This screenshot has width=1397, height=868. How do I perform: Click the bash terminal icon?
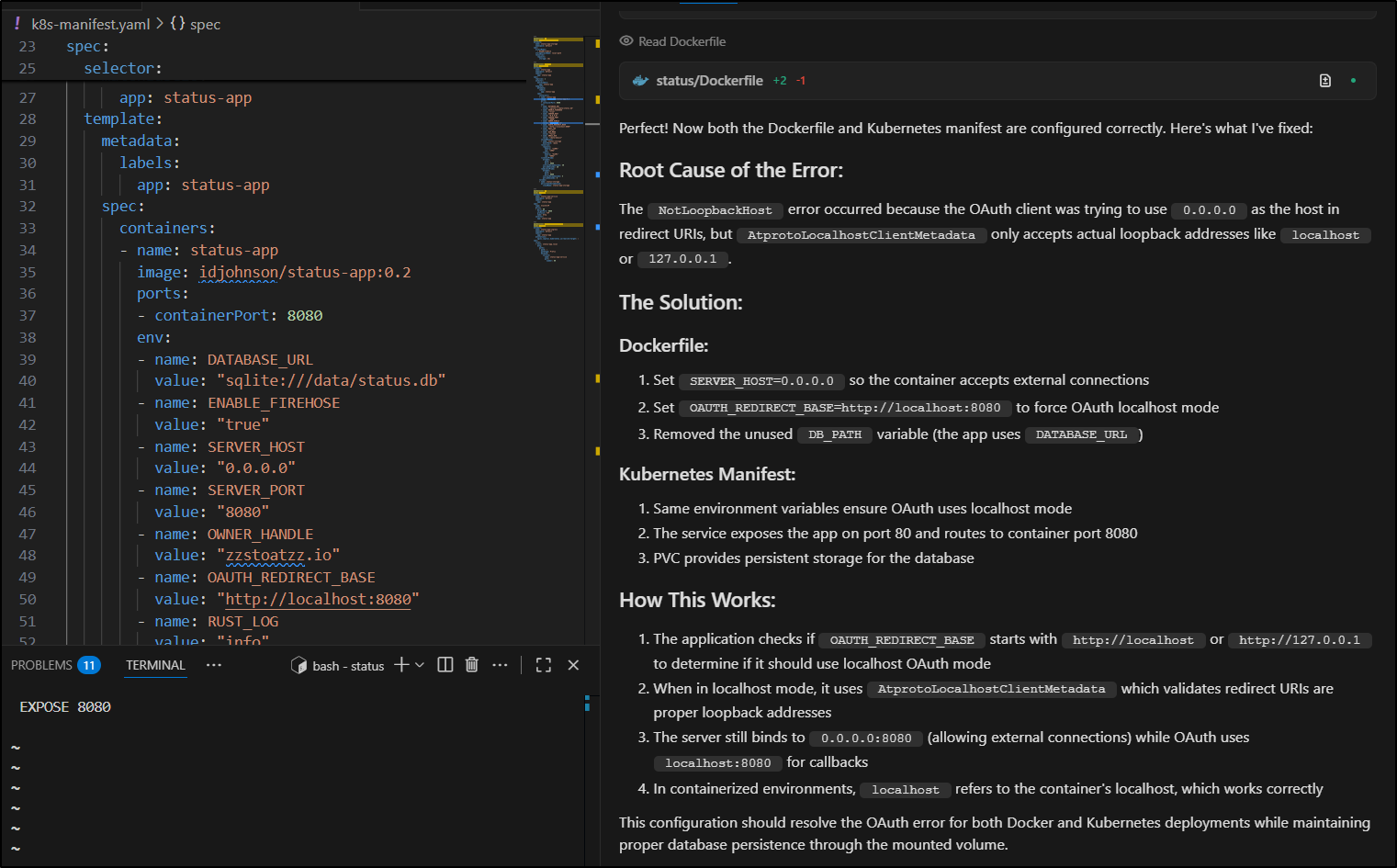click(299, 665)
